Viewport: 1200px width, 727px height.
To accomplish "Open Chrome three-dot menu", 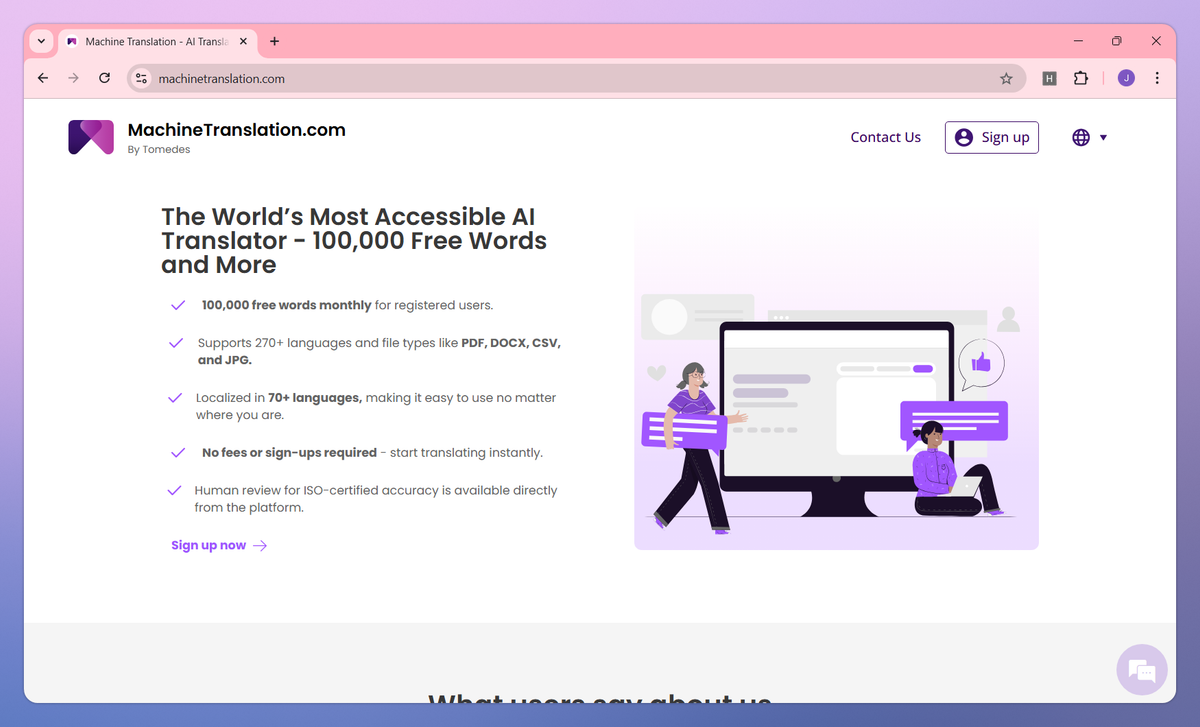I will (1157, 78).
